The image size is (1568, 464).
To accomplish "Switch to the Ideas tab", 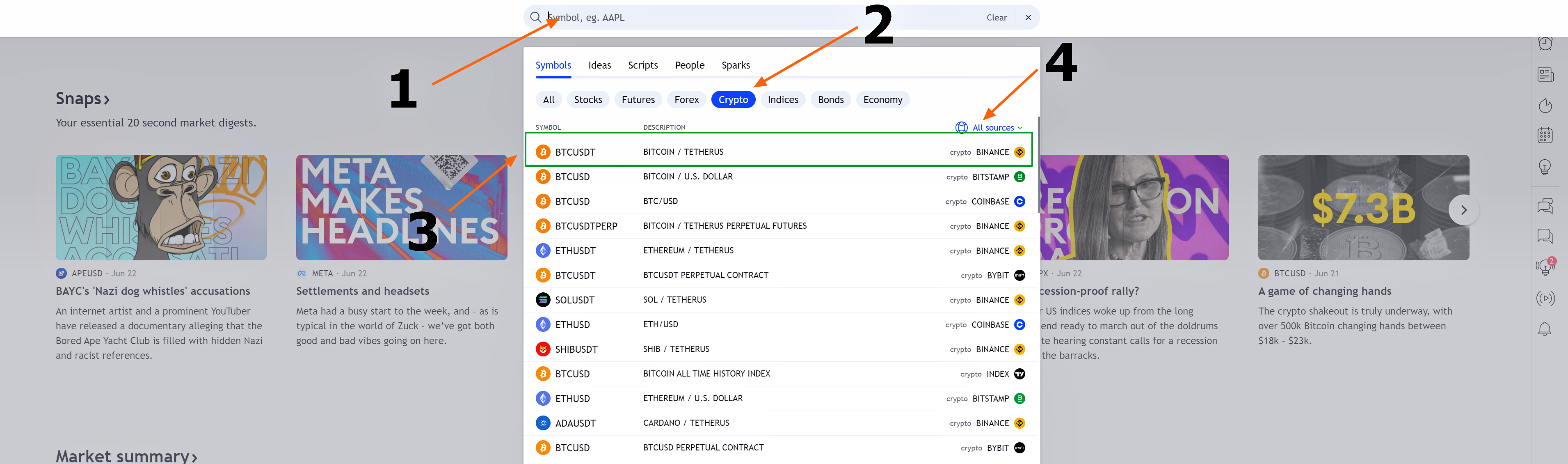I will (x=599, y=65).
